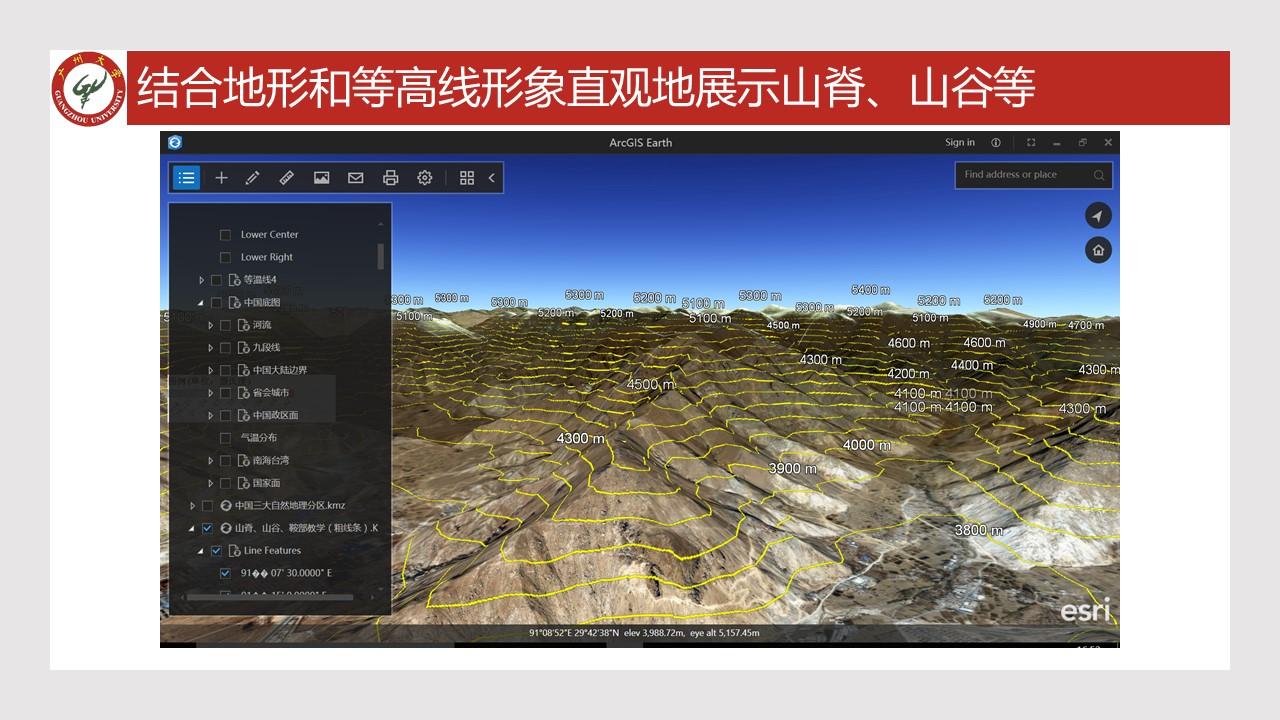The height and width of the screenshot is (720, 1280).
Task: Expand the 中国政区面 tree node
Action: (210, 415)
